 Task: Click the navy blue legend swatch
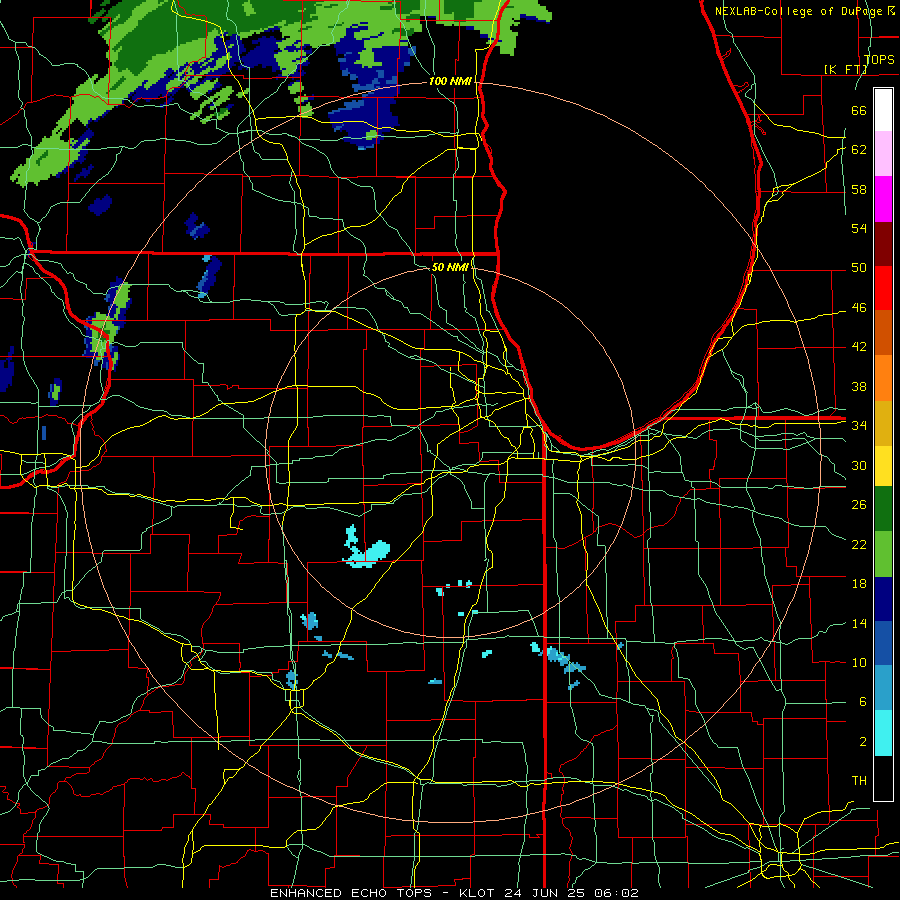point(883,599)
